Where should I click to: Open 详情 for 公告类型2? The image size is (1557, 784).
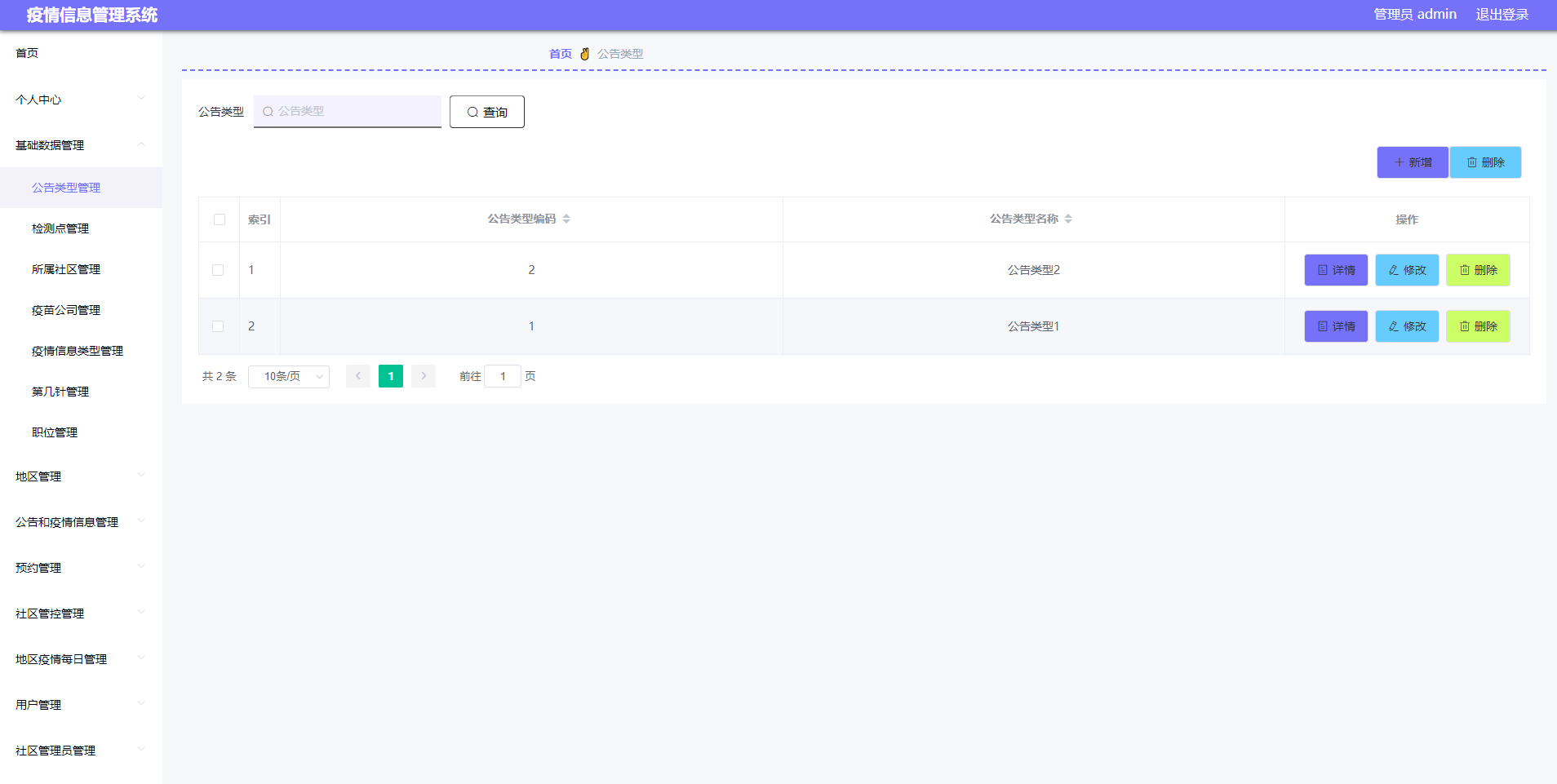[x=1336, y=270]
